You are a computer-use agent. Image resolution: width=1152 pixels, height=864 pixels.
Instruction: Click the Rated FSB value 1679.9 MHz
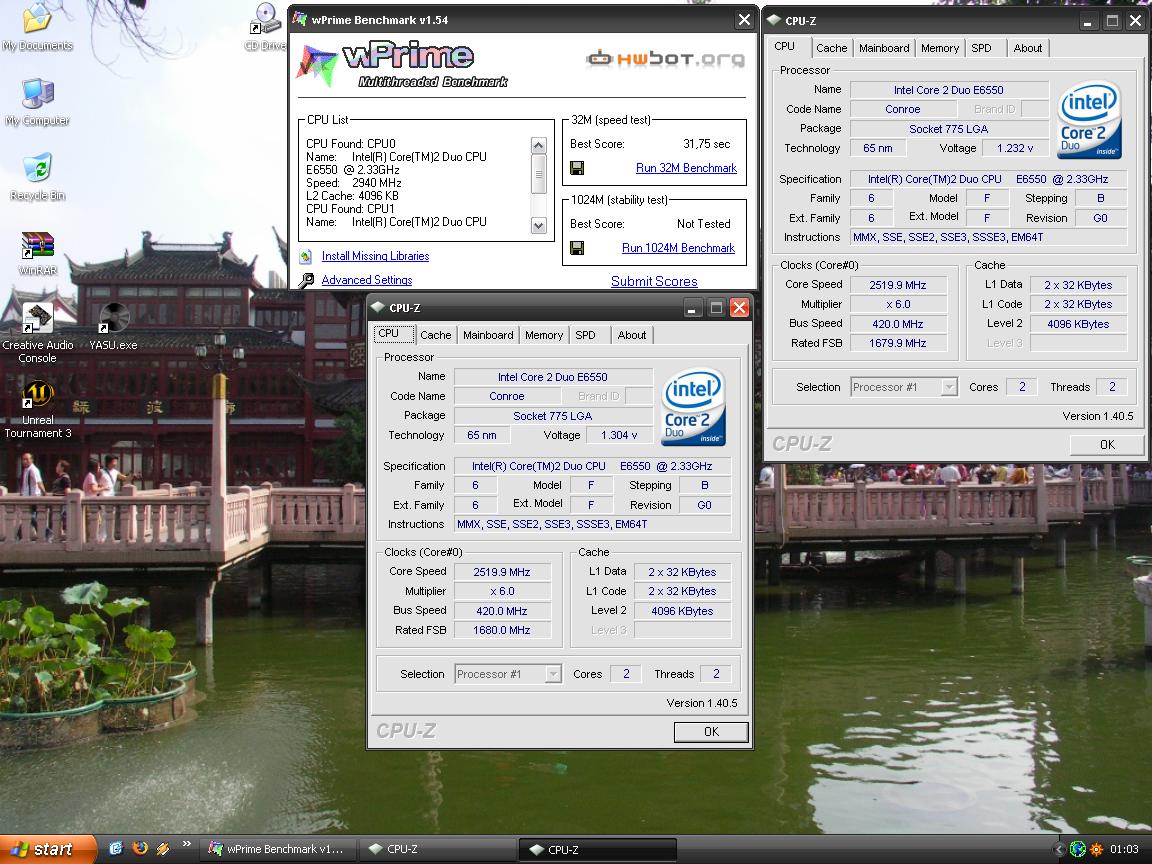898,343
